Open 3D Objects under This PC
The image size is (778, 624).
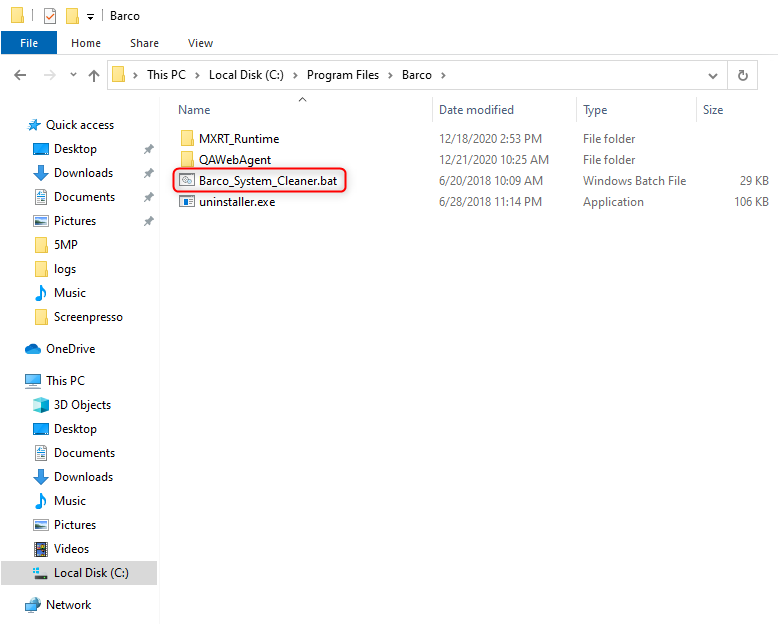click(x=82, y=405)
